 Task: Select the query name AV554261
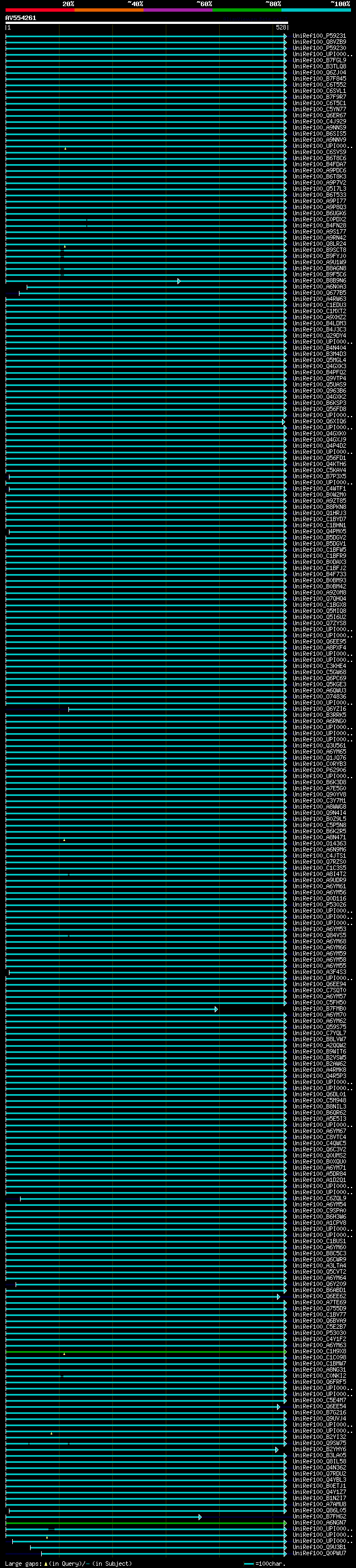pos(21,18)
